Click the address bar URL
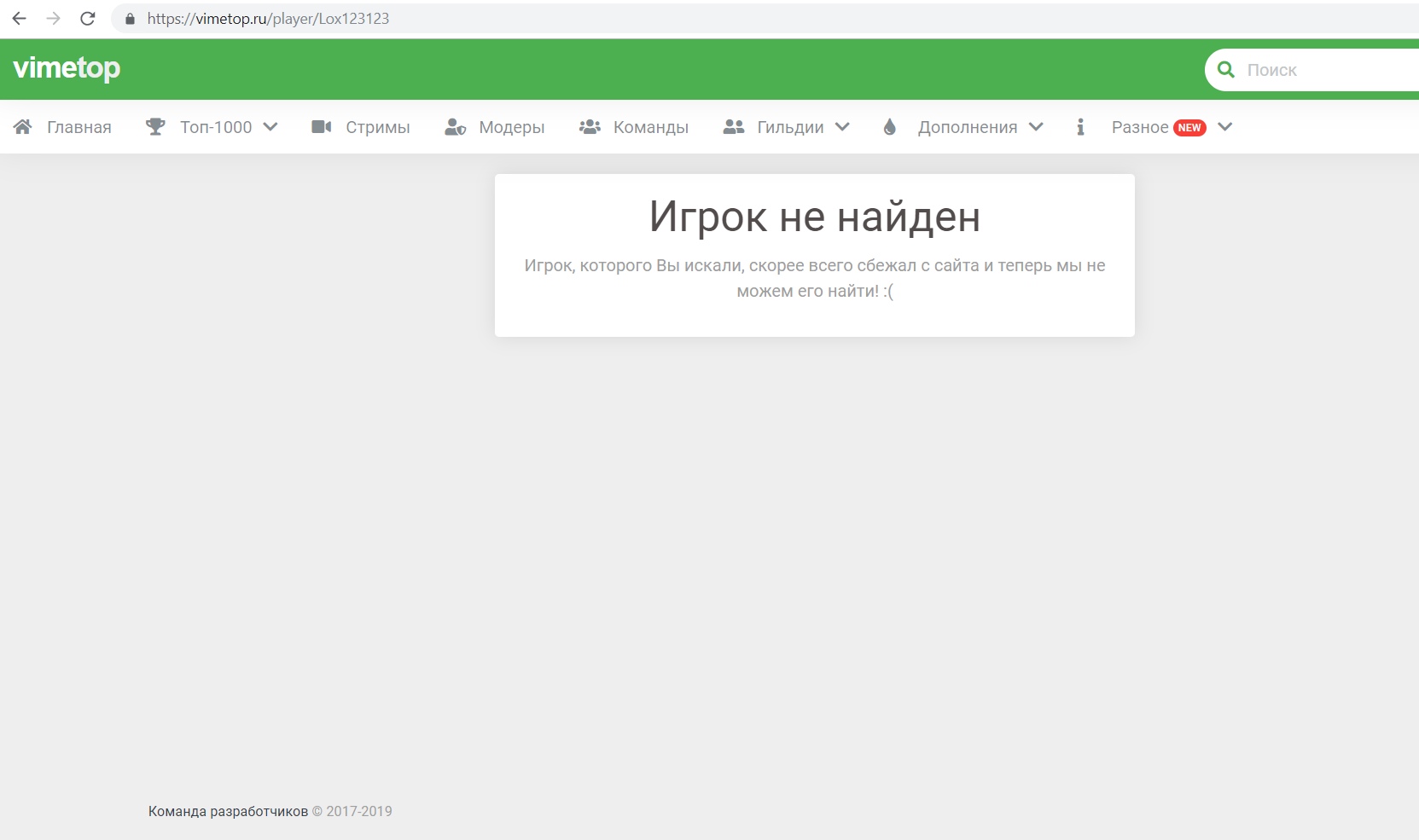Image resolution: width=1419 pixels, height=840 pixels. click(268, 19)
